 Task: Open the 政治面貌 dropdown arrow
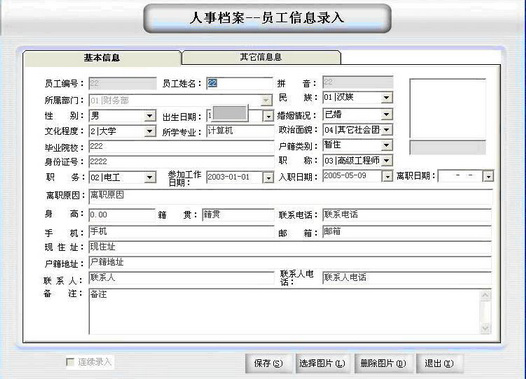[386, 130]
